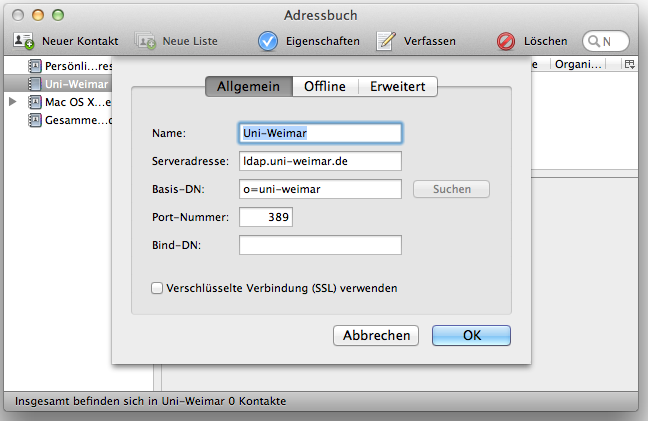
Task: Click into the Serveradresse input field
Action: tap(320, 161)
